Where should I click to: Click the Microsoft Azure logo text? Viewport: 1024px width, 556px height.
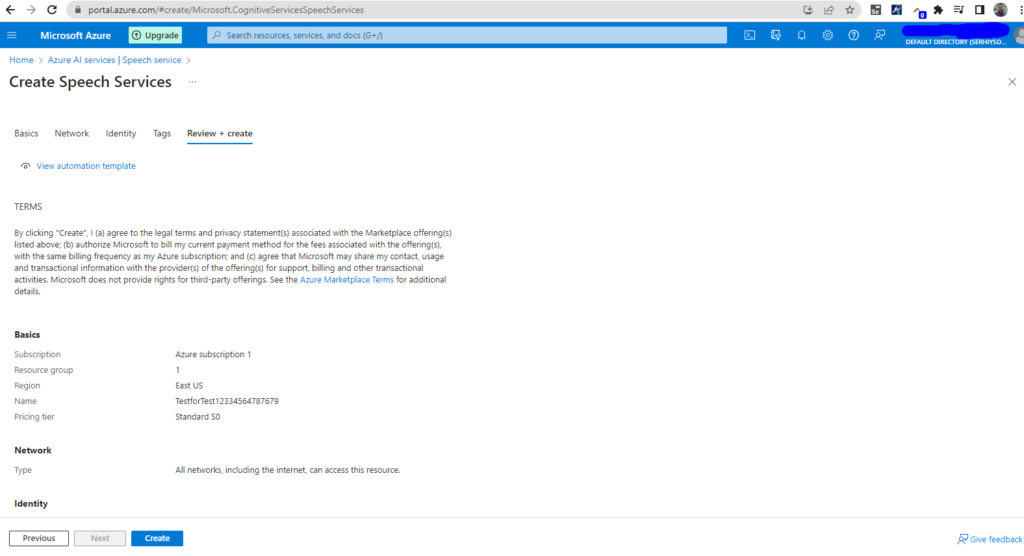[x=75, y=35]
